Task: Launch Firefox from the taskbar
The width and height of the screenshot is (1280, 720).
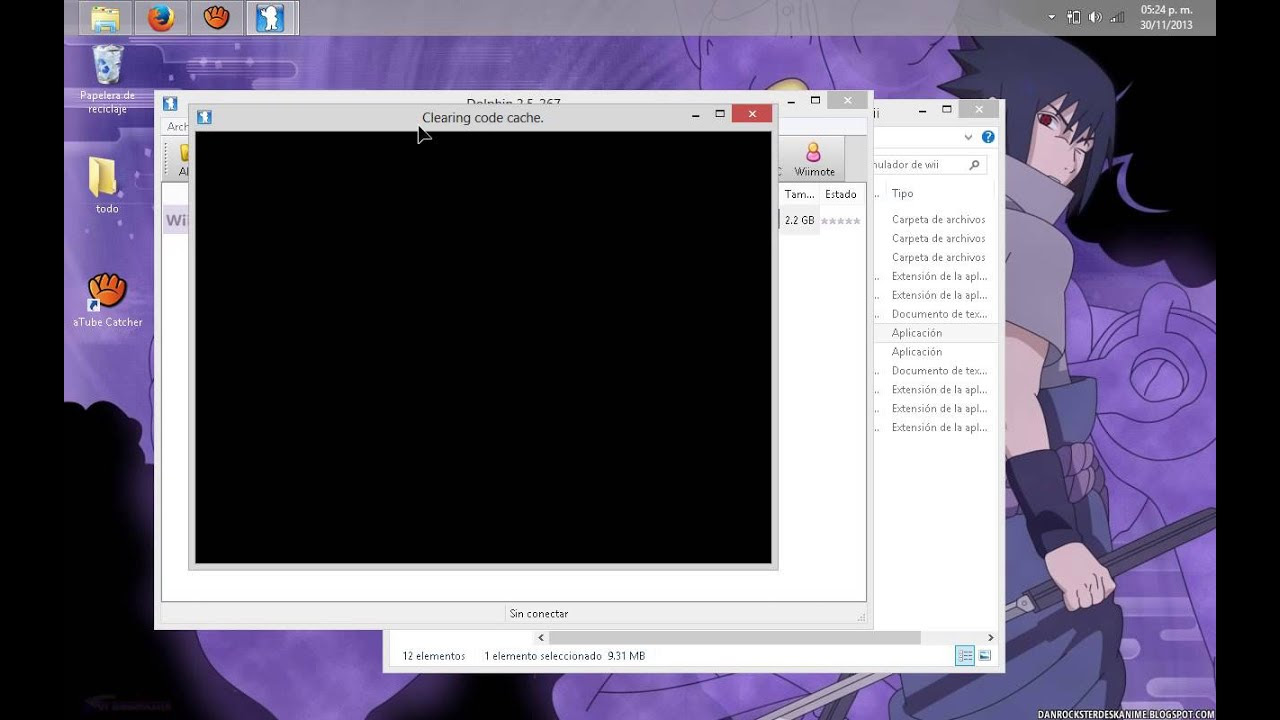Action: [x=160, y=18]
